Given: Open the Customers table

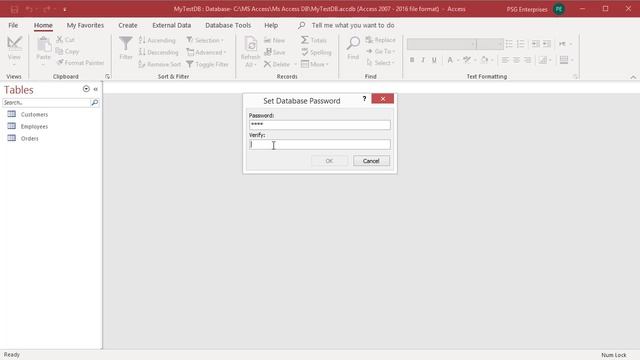Looking at the screenshot, I should (x=34, y=114).
